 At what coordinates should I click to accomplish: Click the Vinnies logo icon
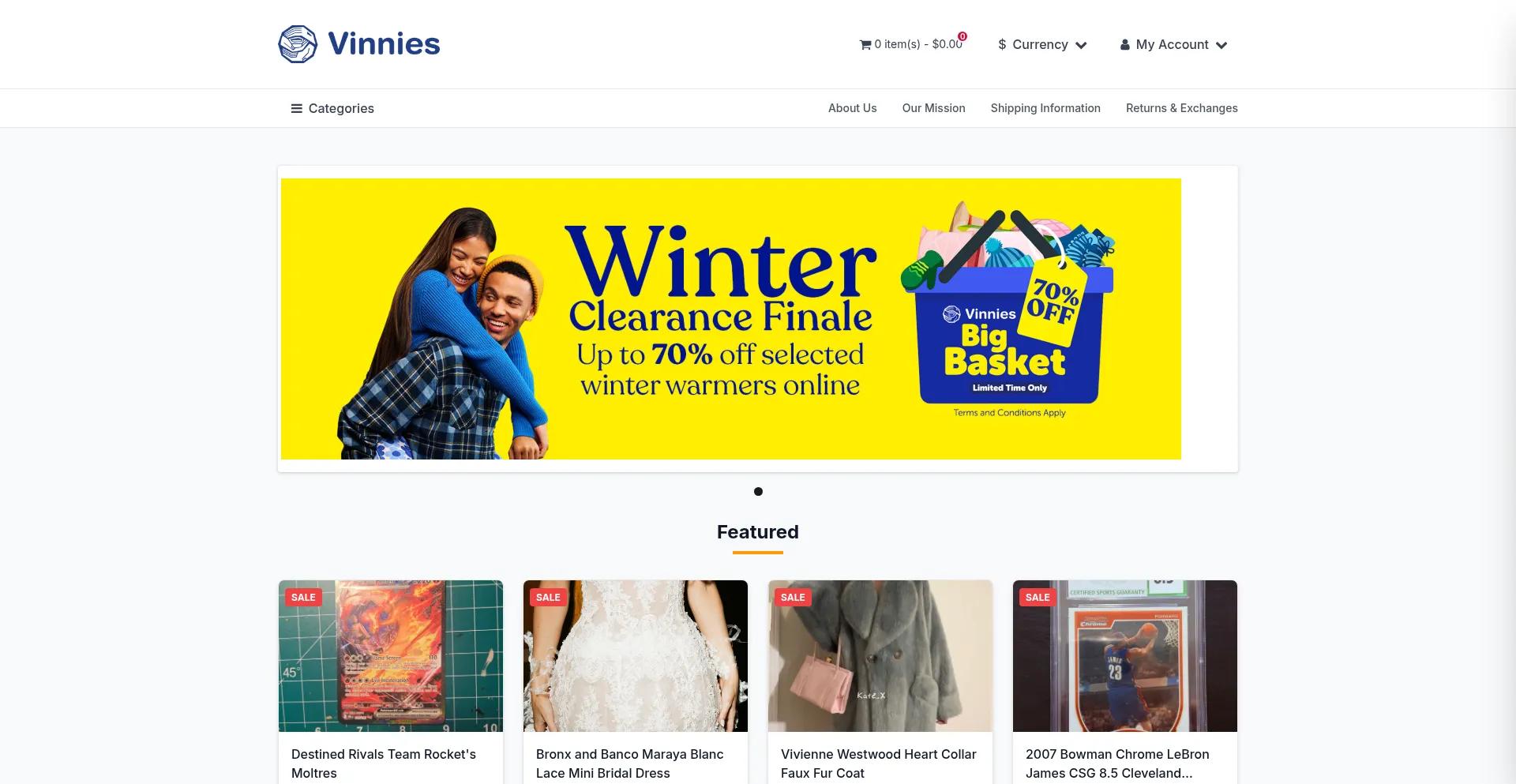point(298,44)
